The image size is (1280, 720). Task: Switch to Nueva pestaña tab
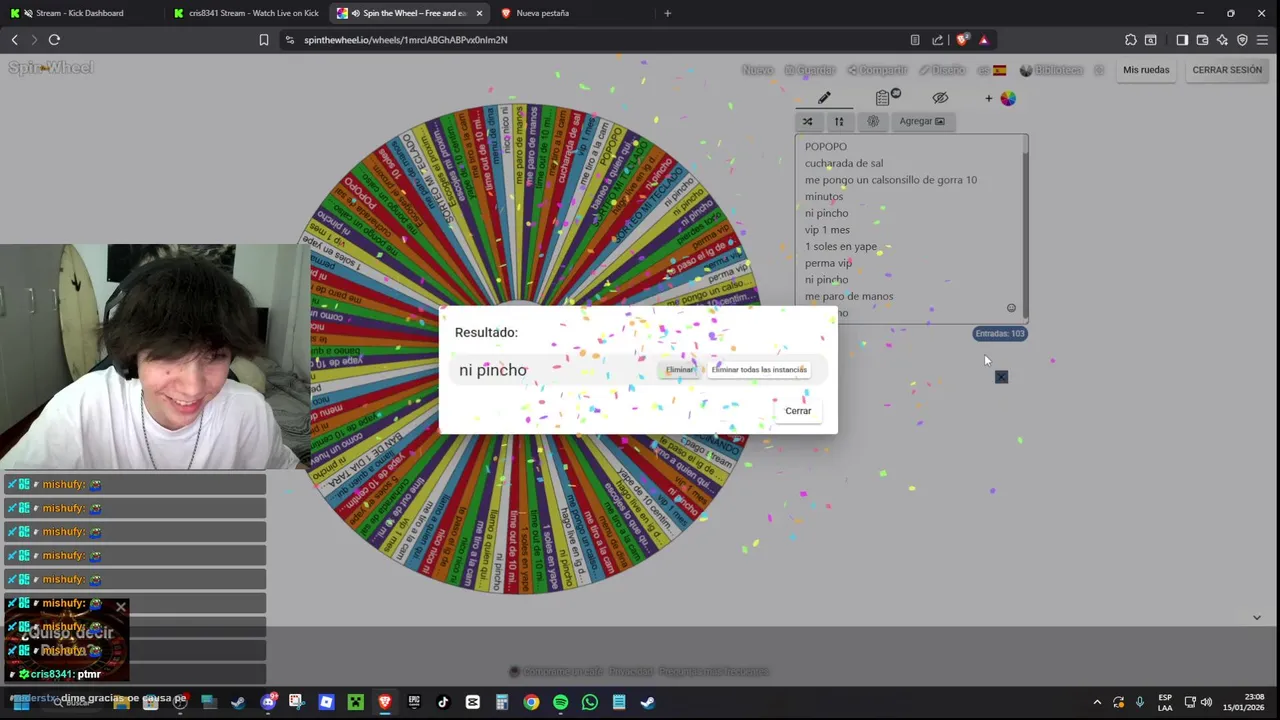pyautogui.click(x=570, y=13)
